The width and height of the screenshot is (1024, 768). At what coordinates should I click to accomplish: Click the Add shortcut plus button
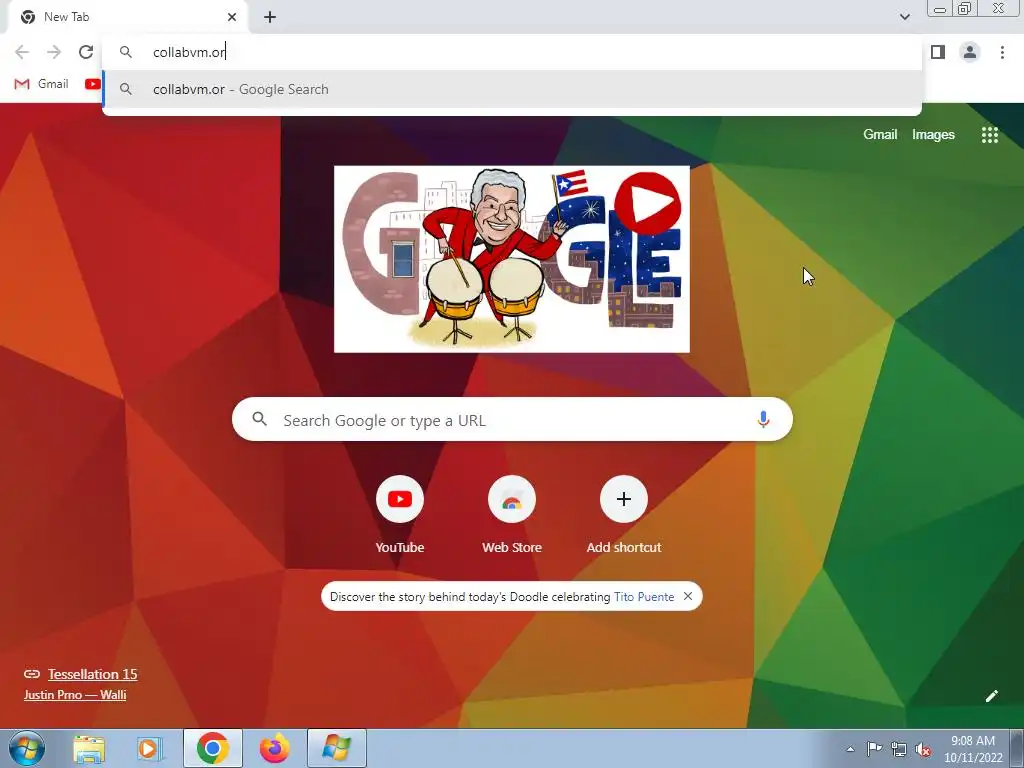[624, 499]
